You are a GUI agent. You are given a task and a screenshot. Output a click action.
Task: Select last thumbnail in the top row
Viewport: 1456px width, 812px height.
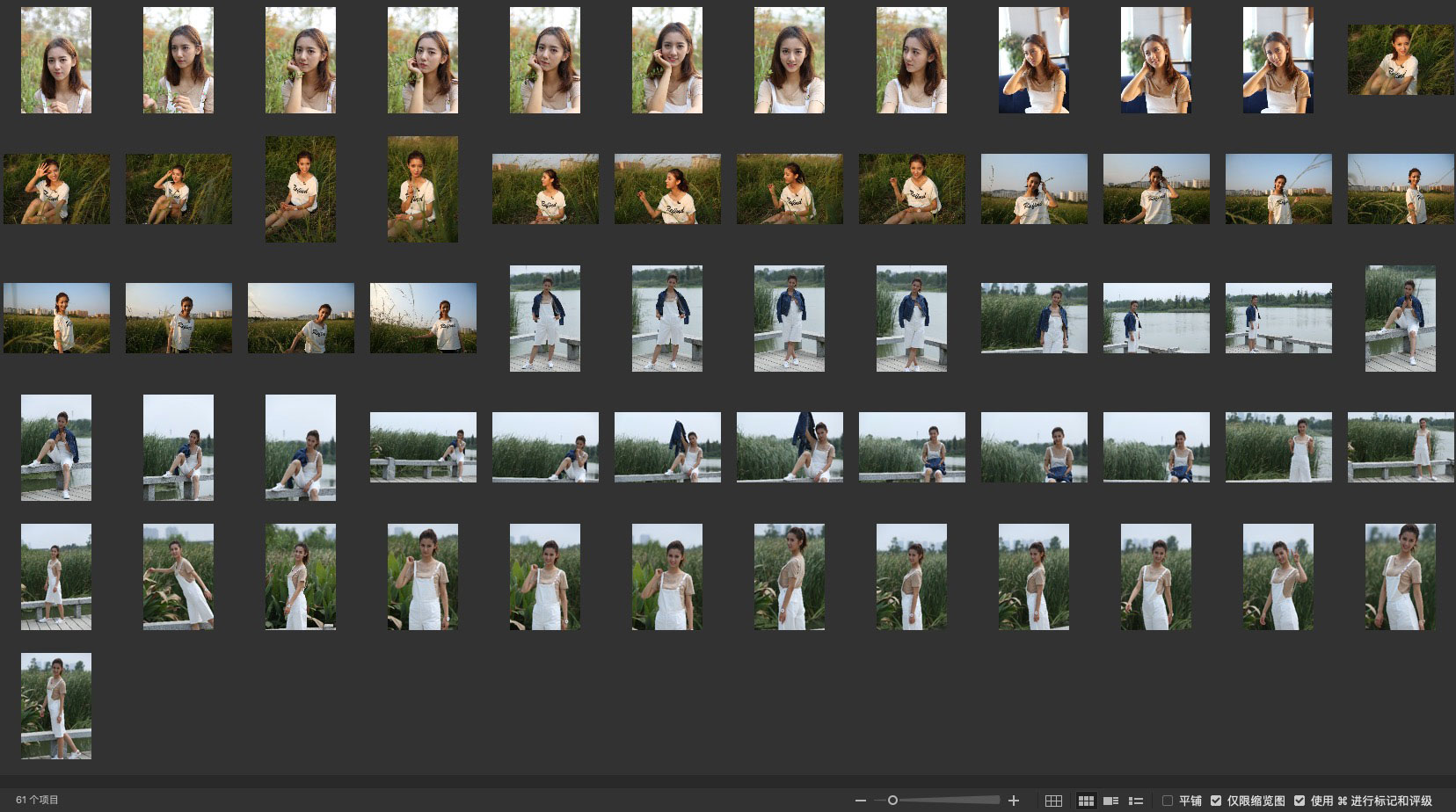(x=1400, y=61)
